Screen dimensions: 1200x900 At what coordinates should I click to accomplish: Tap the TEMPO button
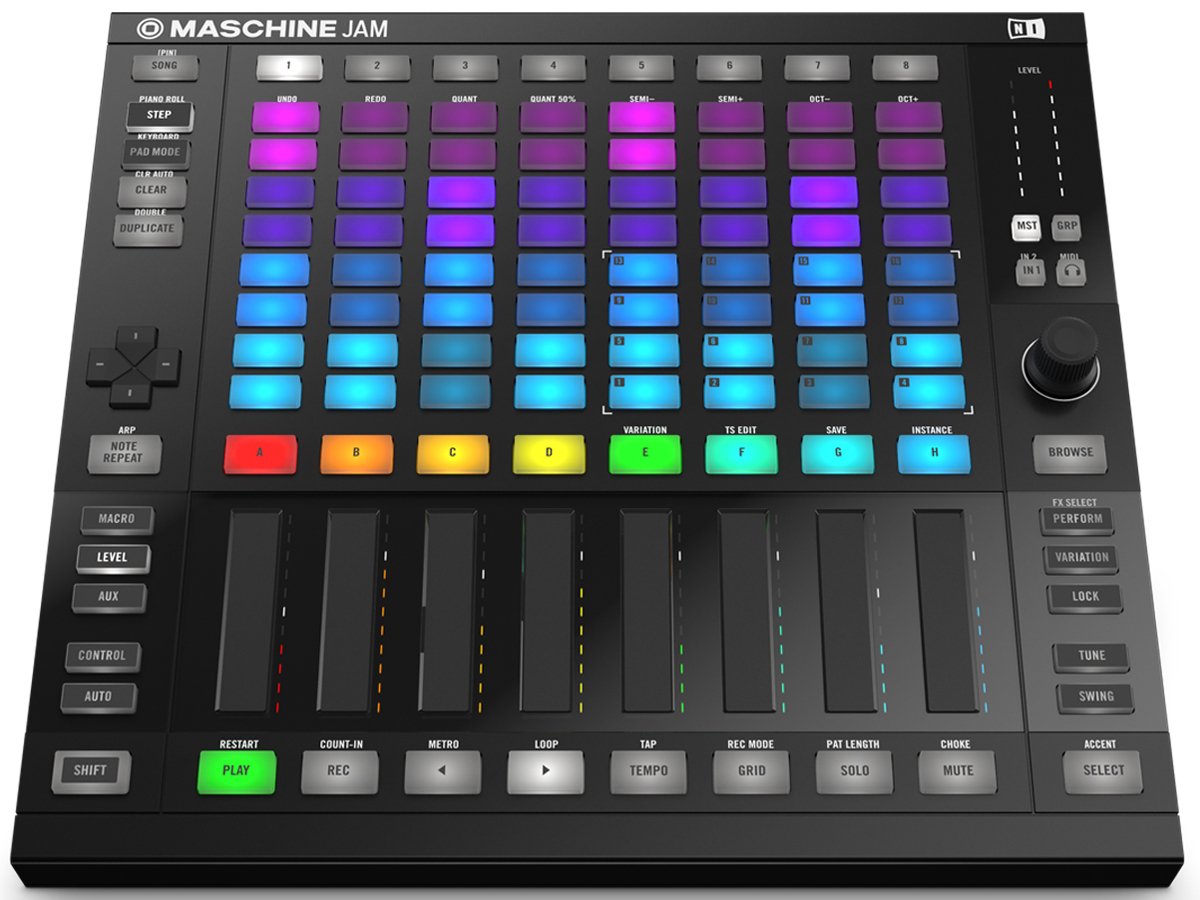pos(649,771)
